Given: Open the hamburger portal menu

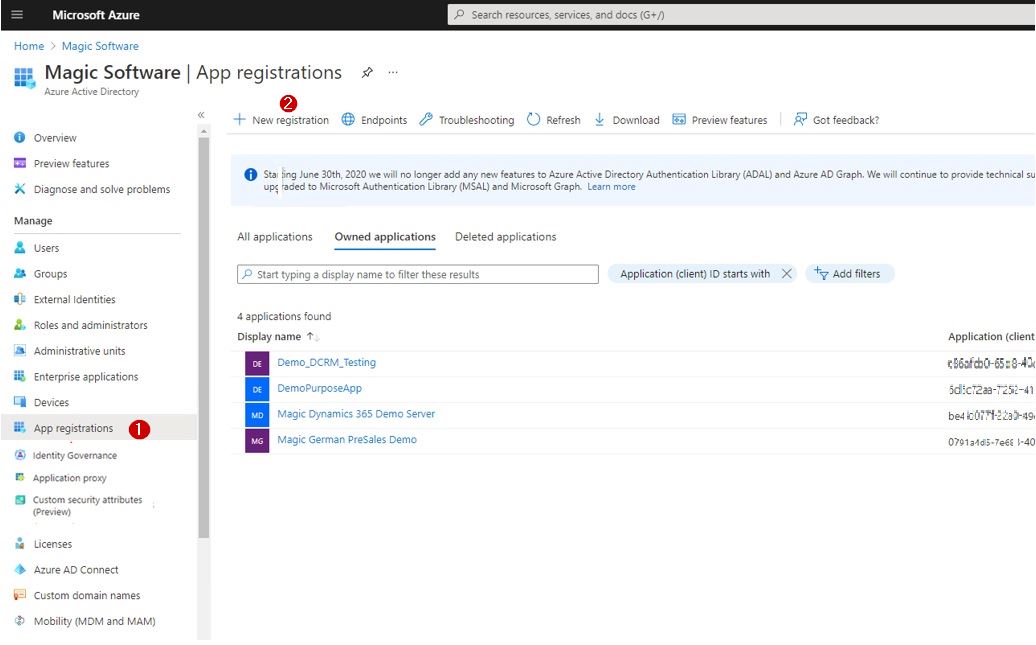Looking at the screenshot, I should coord(17,15).
